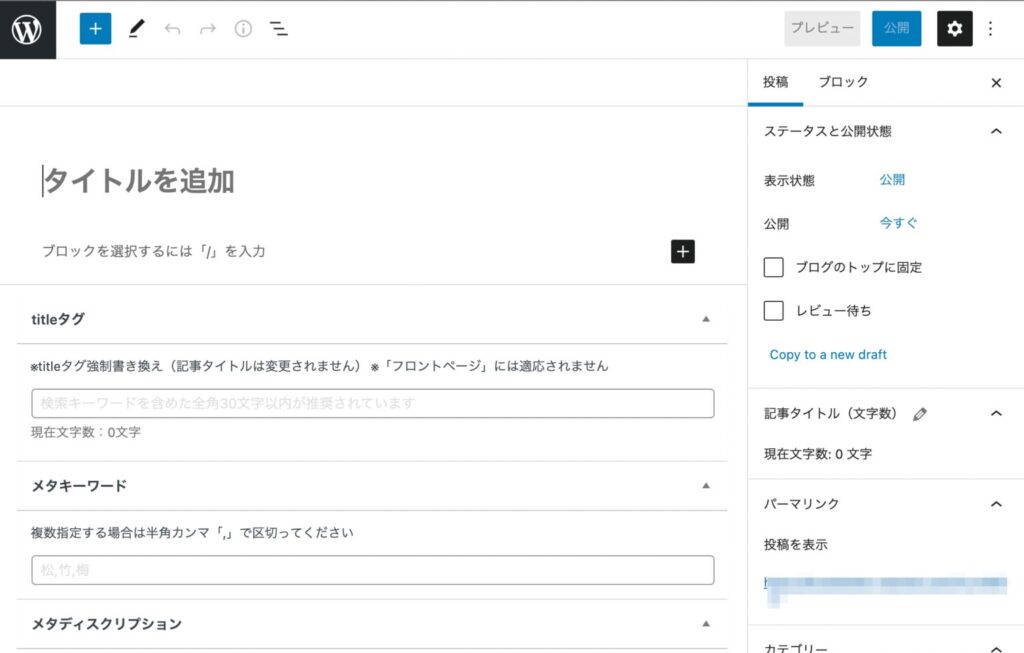Click the block placeholder paragraph text

[153, 251]
